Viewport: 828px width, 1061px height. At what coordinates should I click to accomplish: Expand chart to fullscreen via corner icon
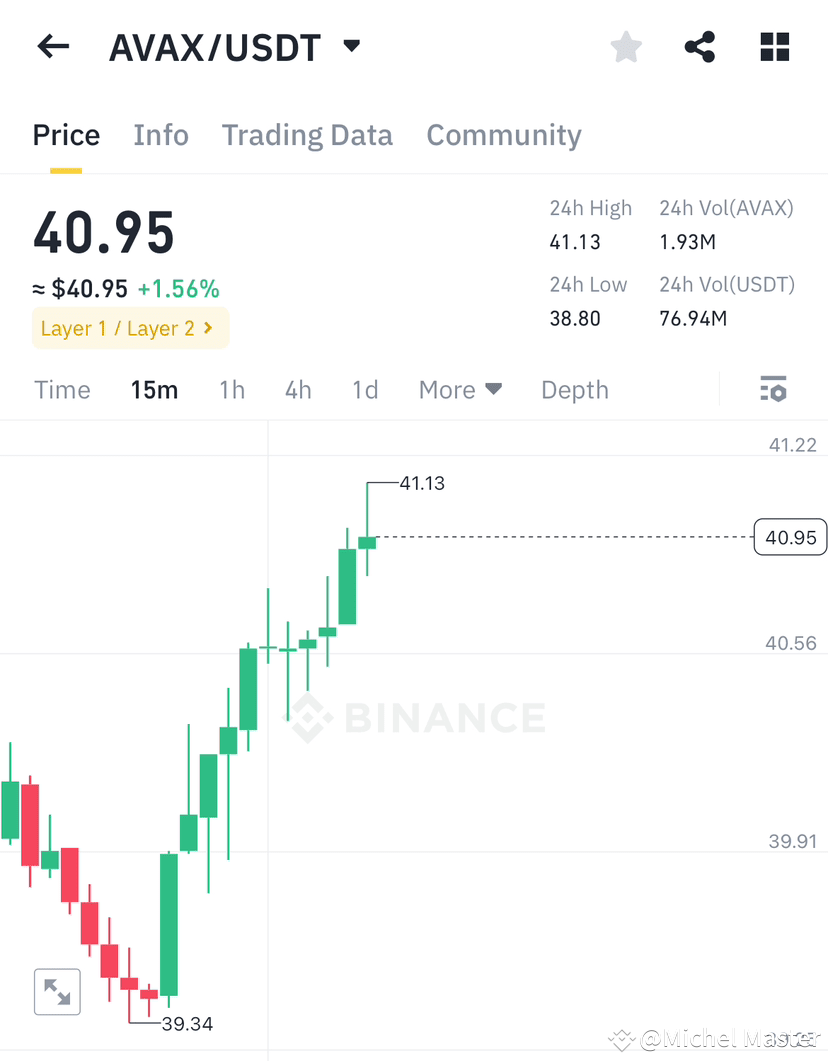[x=57, y=991]
